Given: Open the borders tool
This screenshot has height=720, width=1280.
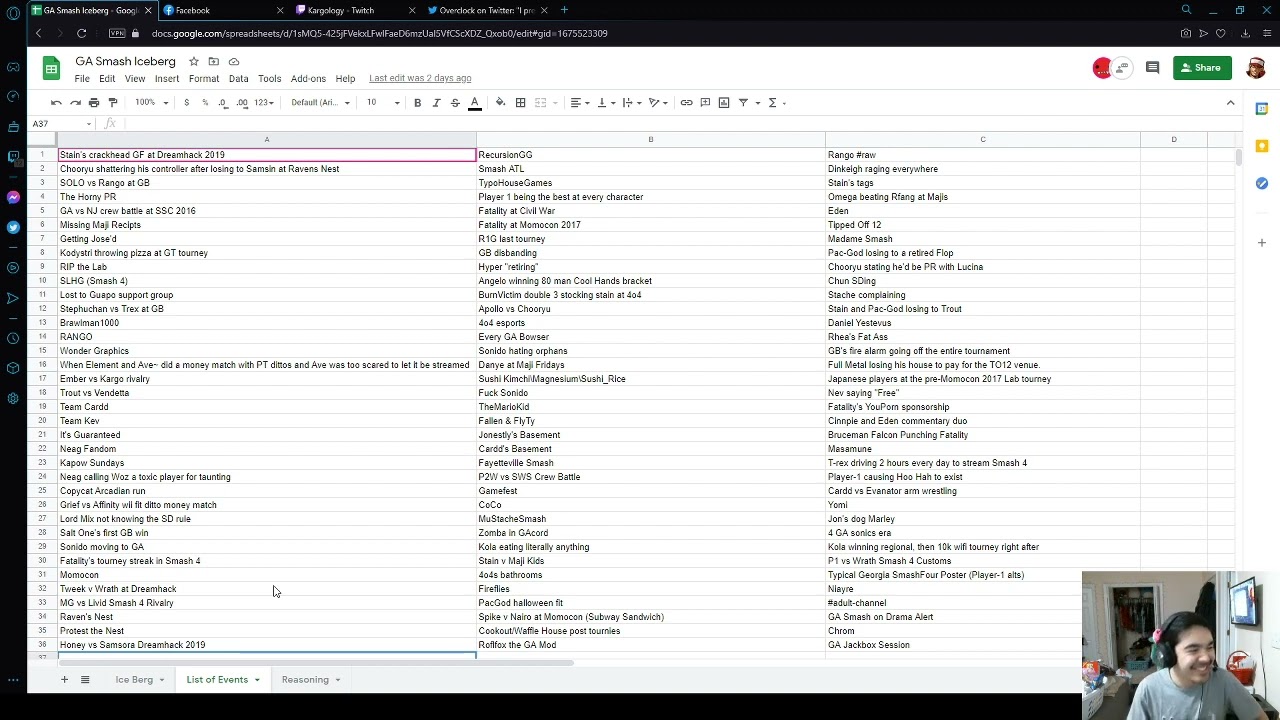Looking at the screenshot, I should pyautogui.click(x=520, y=102).
